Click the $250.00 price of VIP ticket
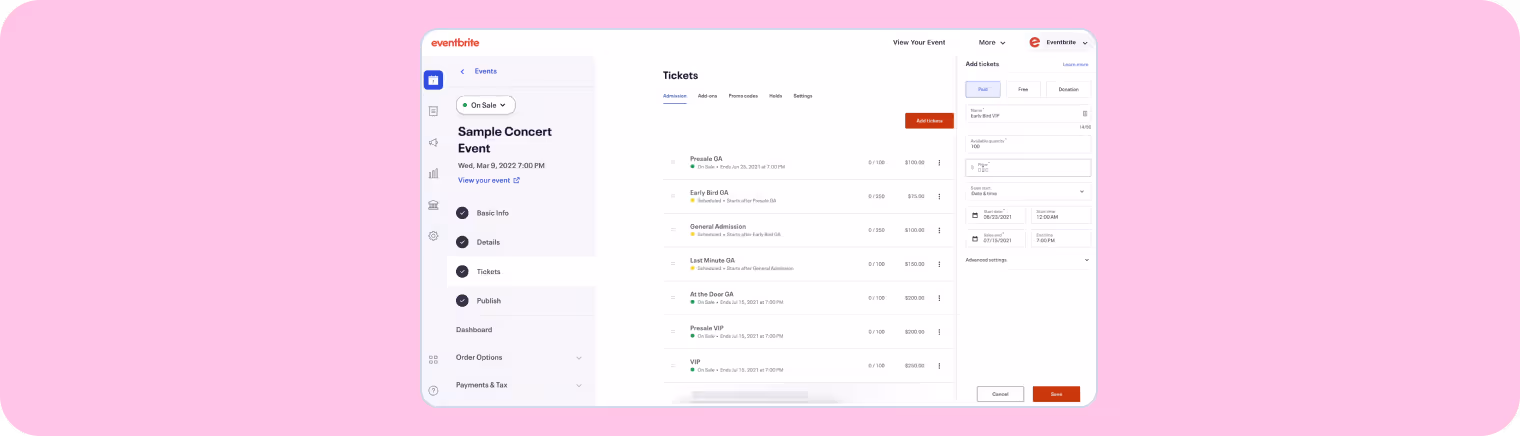The width and height of the screenshot is (1520, 436). tap(915, 365)
